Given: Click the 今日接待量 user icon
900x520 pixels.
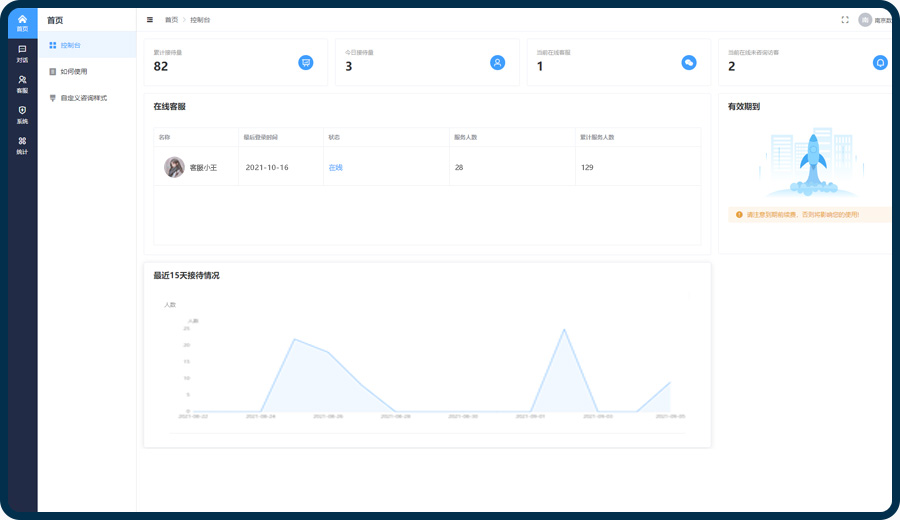Looking at the screenshot, I should coord(497,62).
